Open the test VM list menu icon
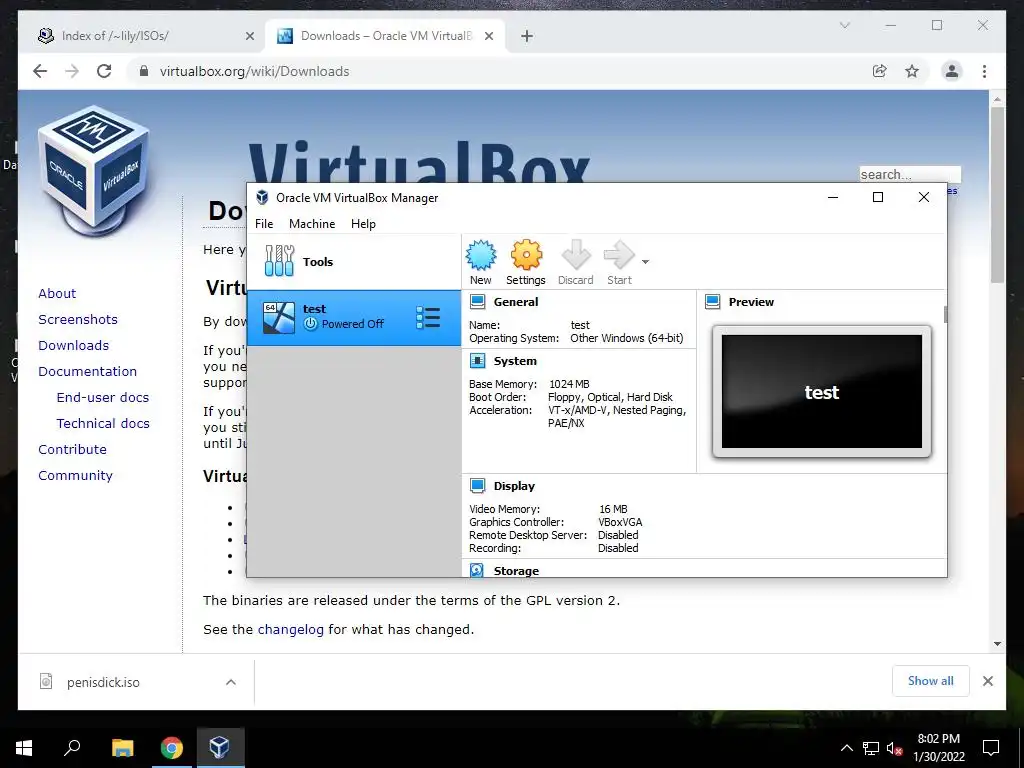This screenshot has width=1024, height=768. [x=428, y=317]
